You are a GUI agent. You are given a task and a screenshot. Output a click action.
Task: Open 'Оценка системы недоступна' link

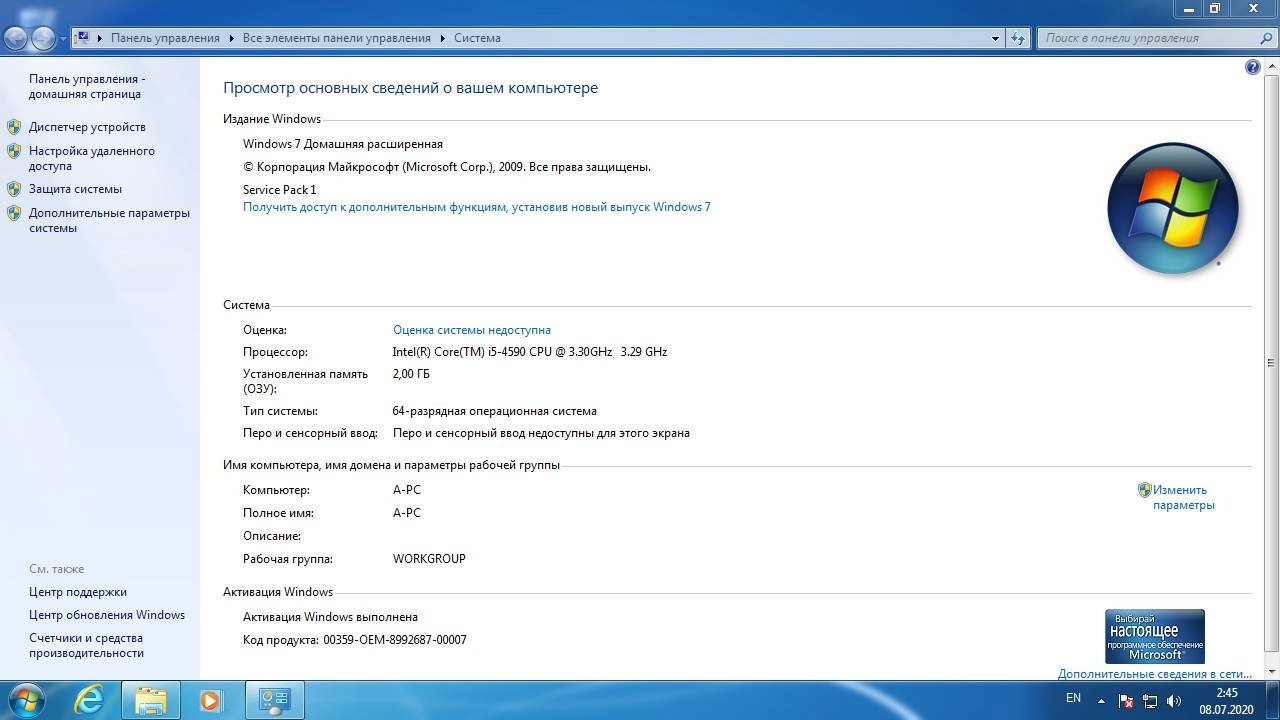(x=472, y=330)
